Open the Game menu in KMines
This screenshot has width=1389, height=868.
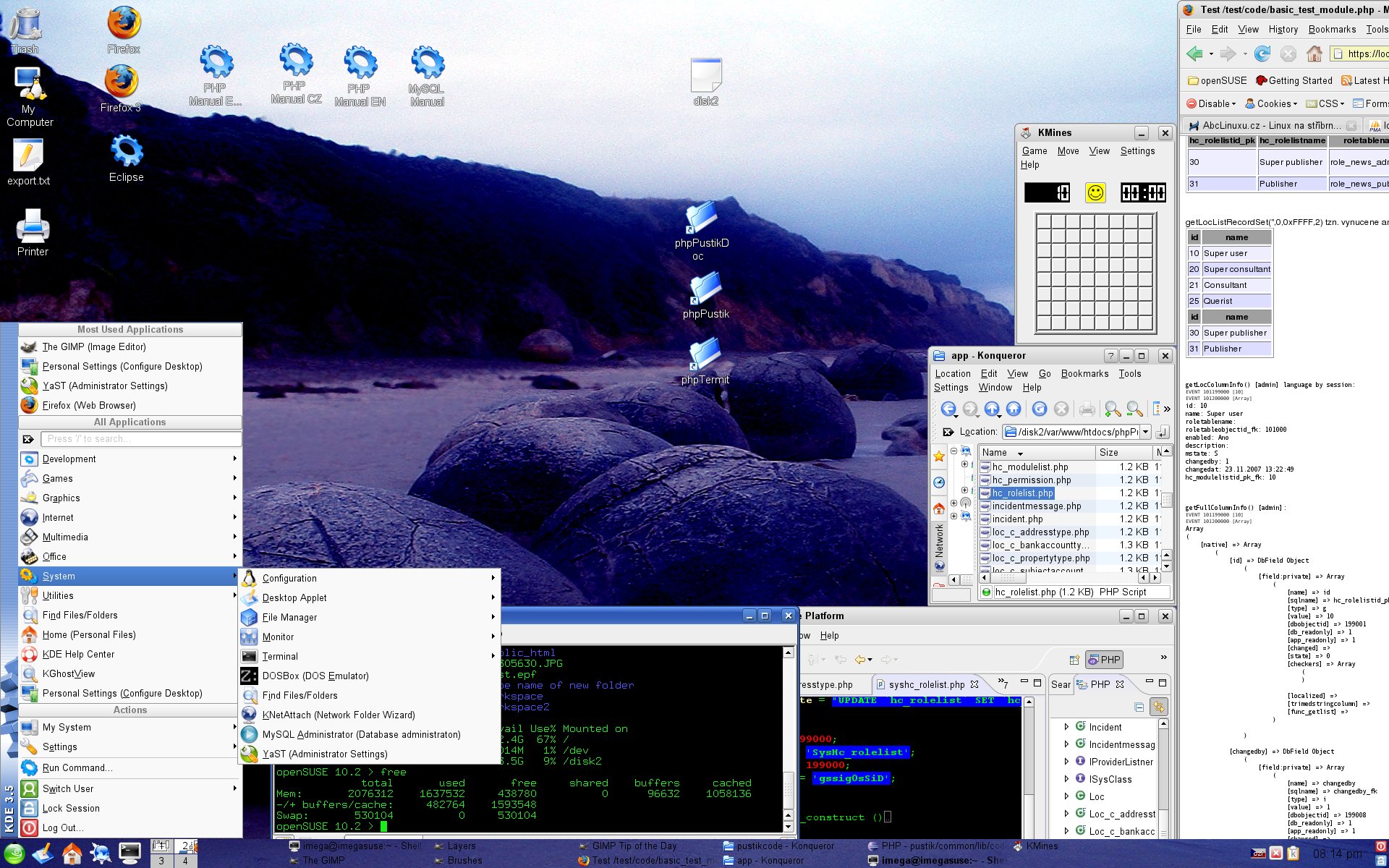pos(1034,150)
